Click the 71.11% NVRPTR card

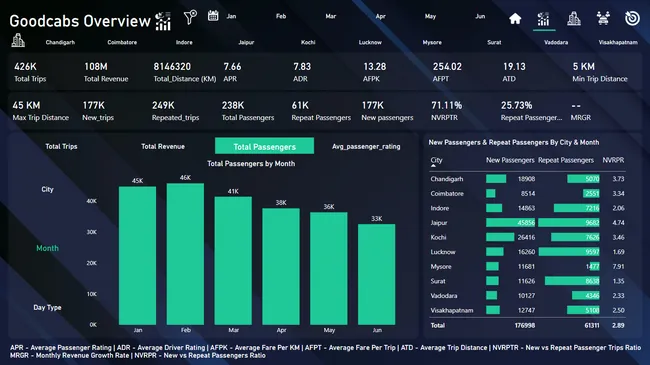[446, 111]
